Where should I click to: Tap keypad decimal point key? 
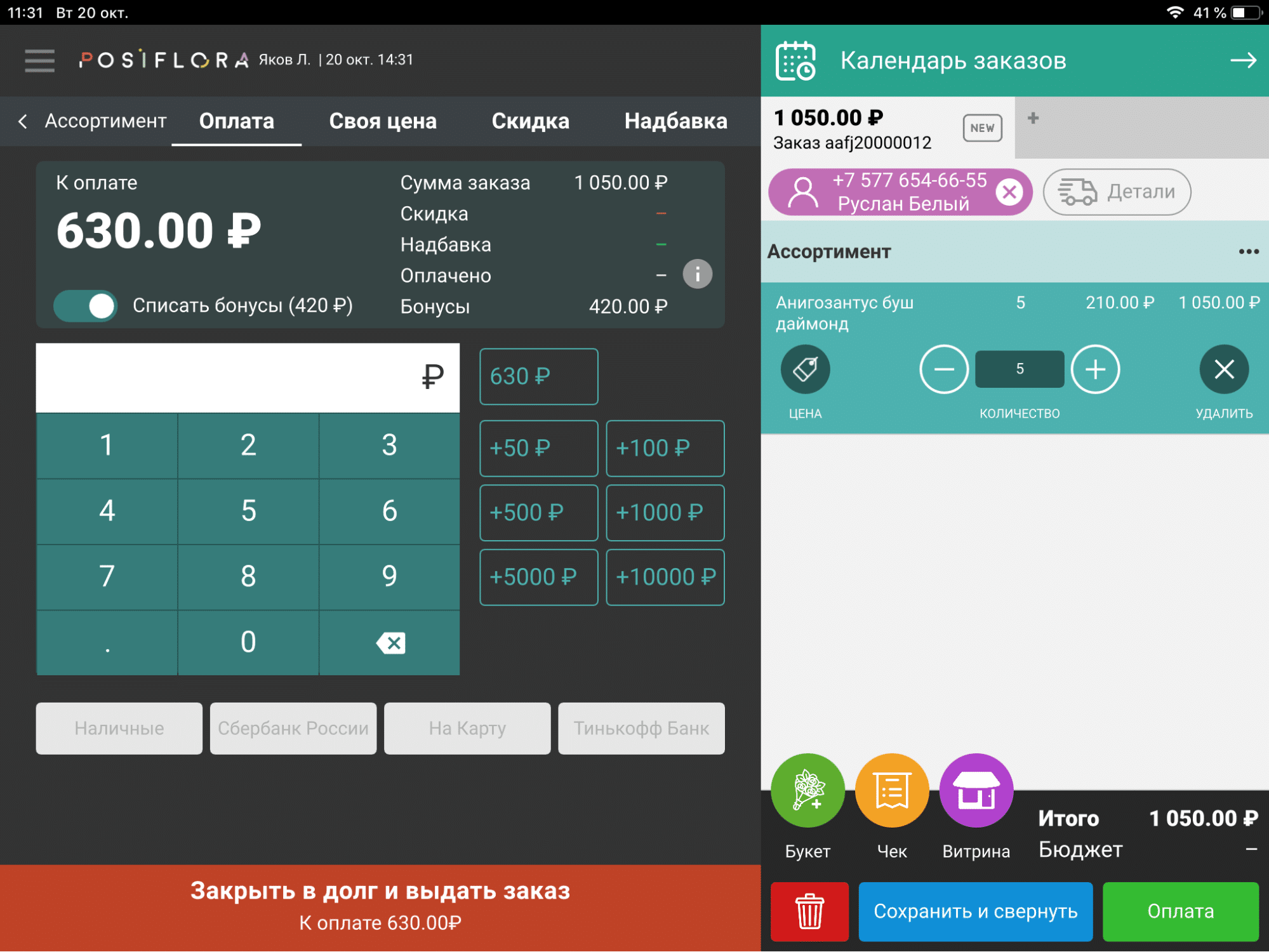107,643
